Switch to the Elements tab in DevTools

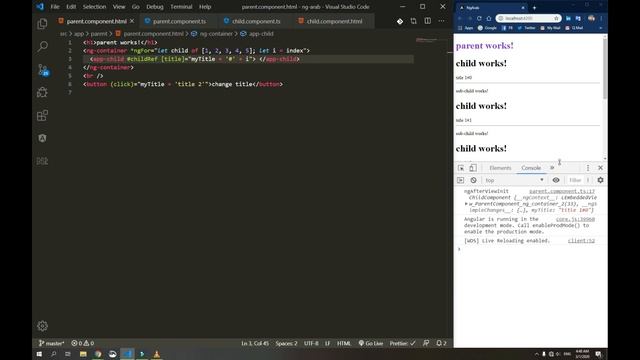point(500,168)
